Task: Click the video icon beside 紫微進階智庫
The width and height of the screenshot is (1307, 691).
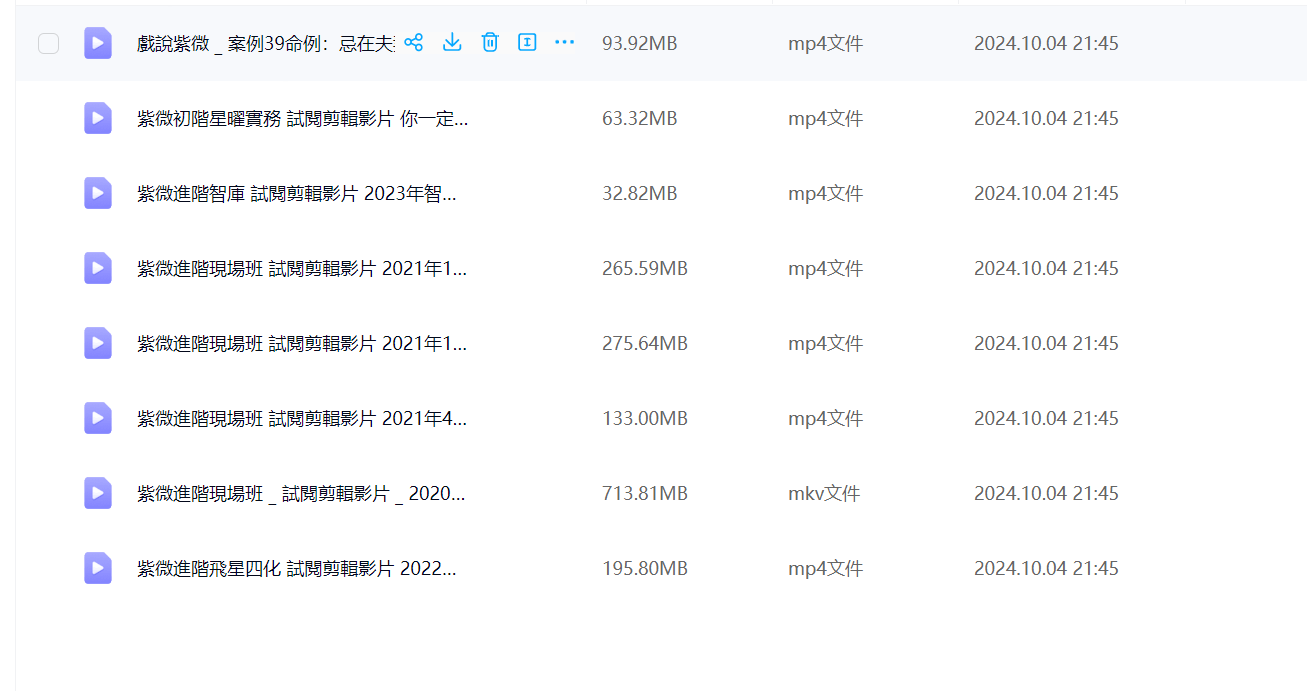Action: [98, 193]
